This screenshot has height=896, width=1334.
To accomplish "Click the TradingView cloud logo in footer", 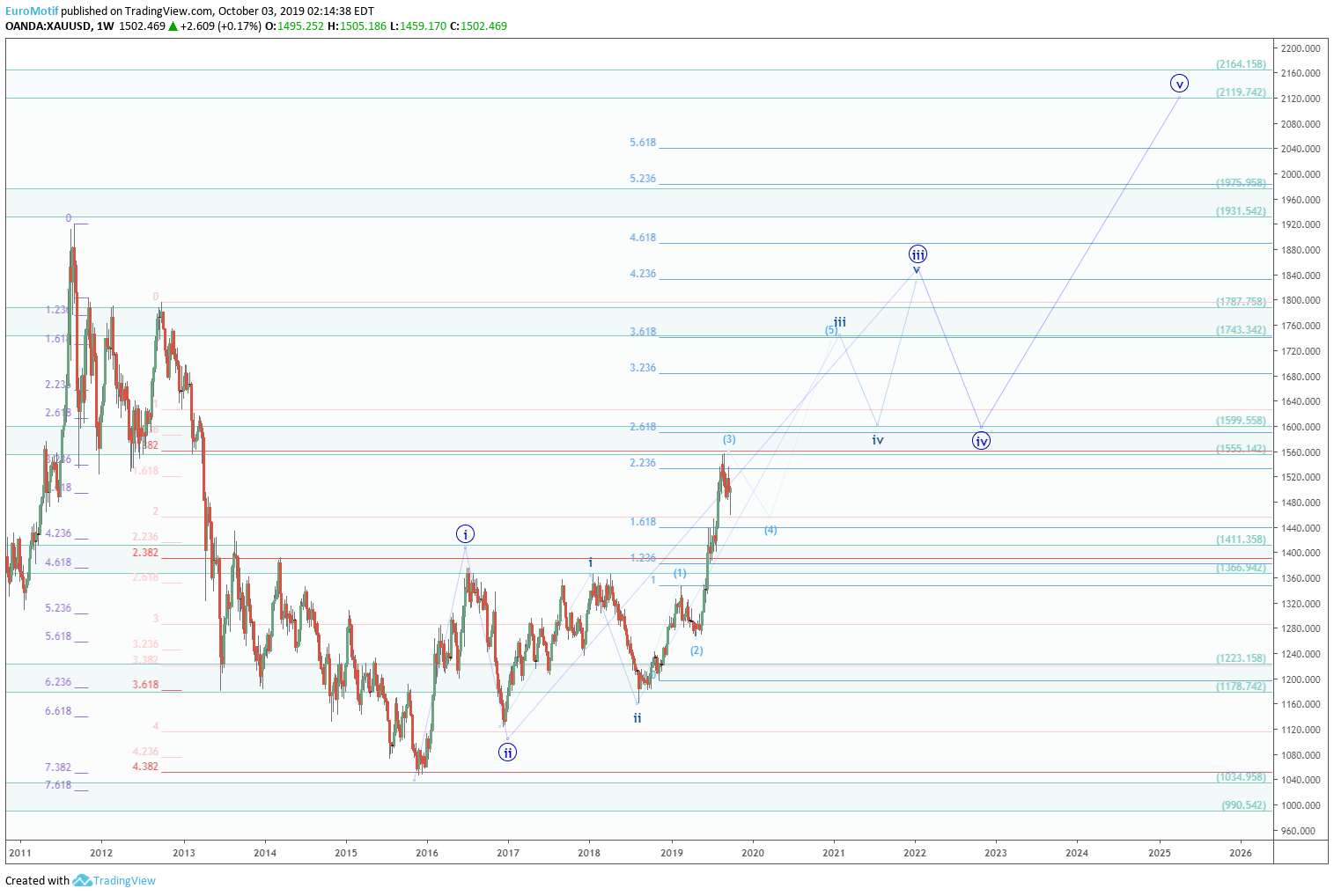I will (x=82, y=880).
